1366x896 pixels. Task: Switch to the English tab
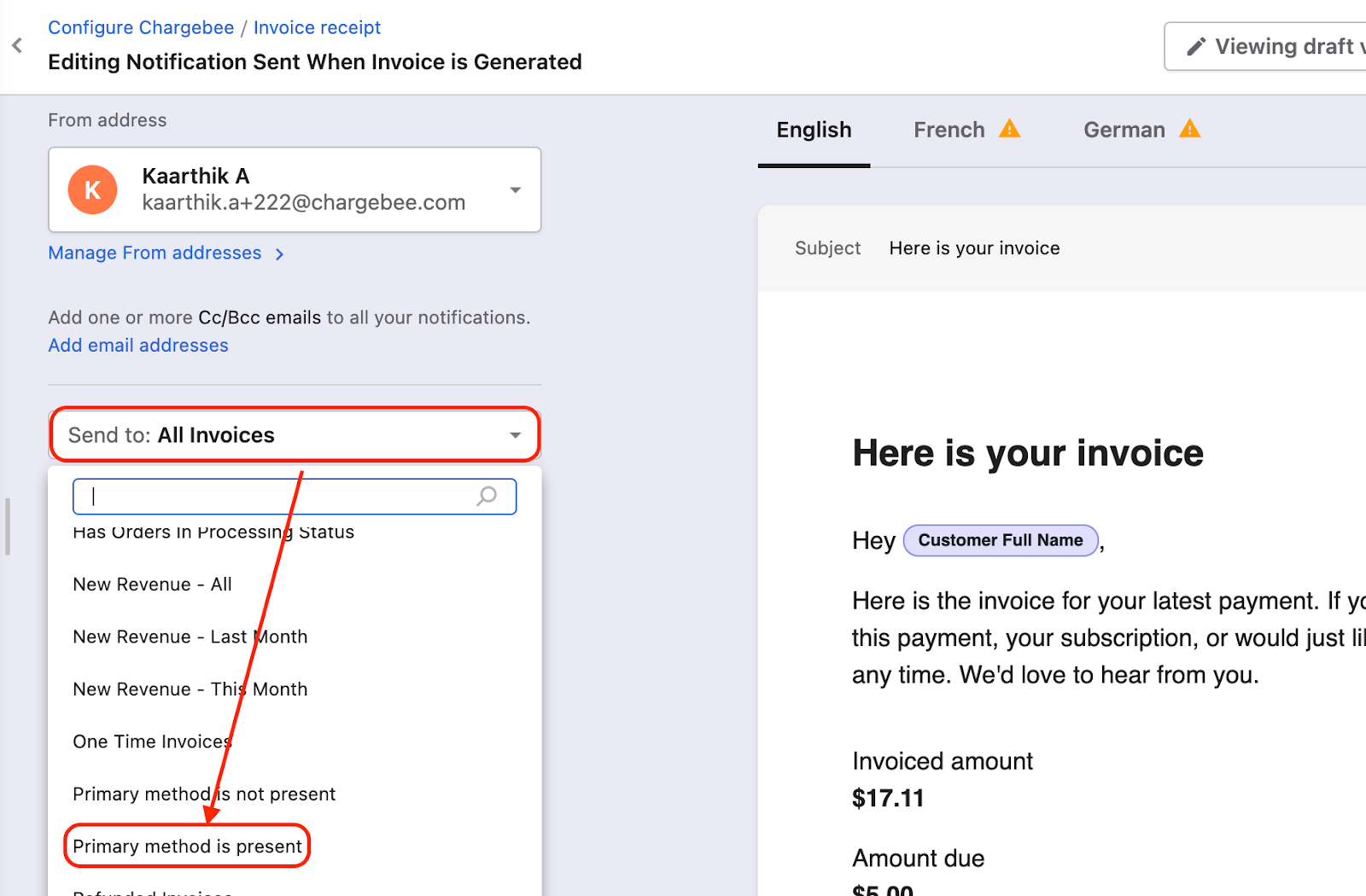click(x=814, y=130)
